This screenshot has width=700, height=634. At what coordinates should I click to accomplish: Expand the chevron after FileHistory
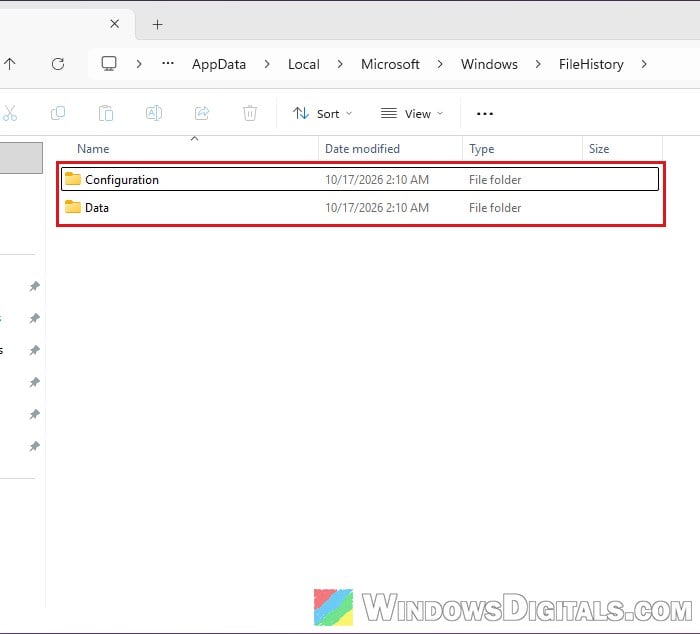click(x=644, y=64)
